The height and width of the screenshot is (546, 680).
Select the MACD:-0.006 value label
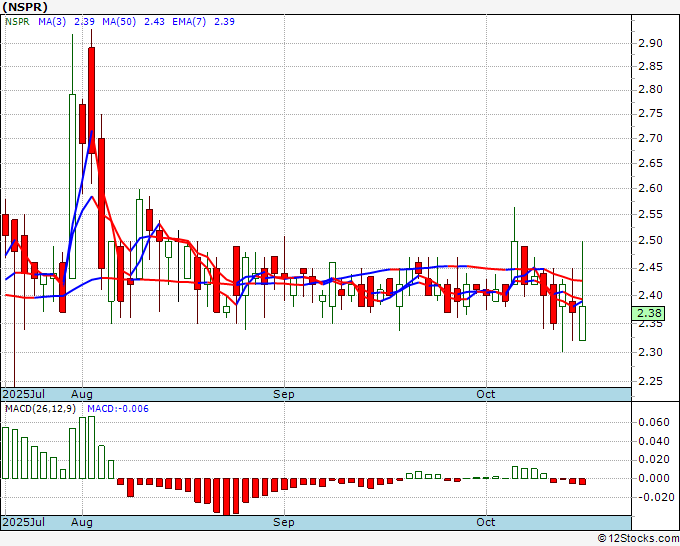coord(118,410)
